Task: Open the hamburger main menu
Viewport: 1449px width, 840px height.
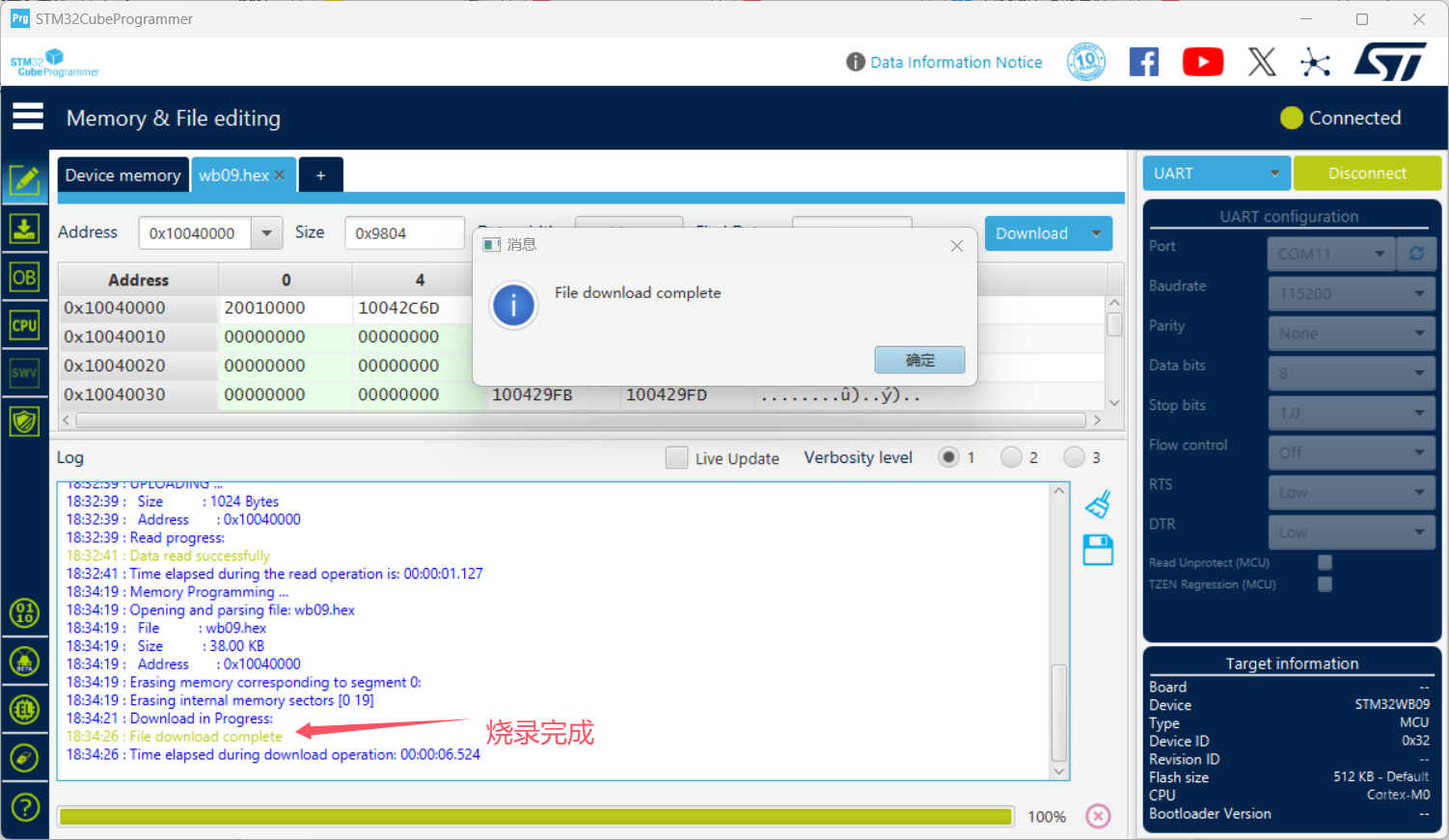Action: pyautogui.click(x=28, y=117)
